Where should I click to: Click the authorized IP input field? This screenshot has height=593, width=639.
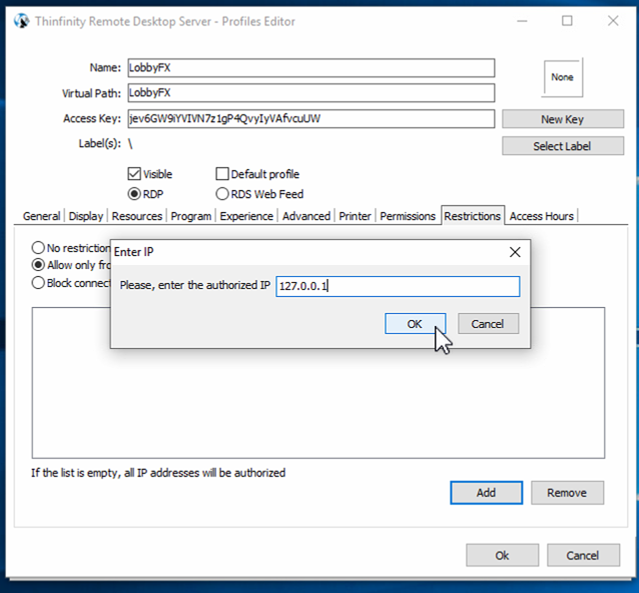click(397, 287)
